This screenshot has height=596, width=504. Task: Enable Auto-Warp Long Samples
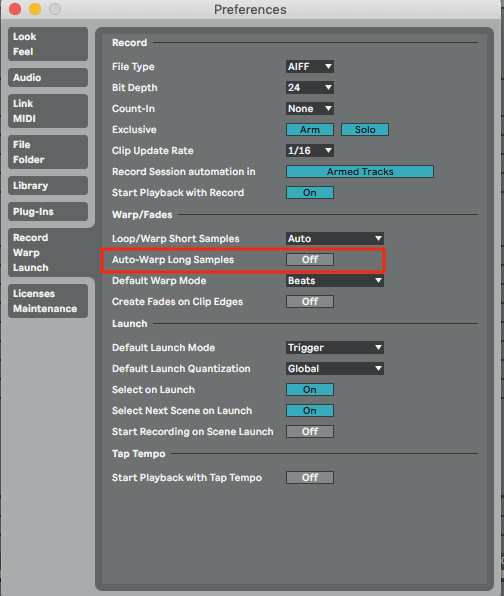click(310, 260)
